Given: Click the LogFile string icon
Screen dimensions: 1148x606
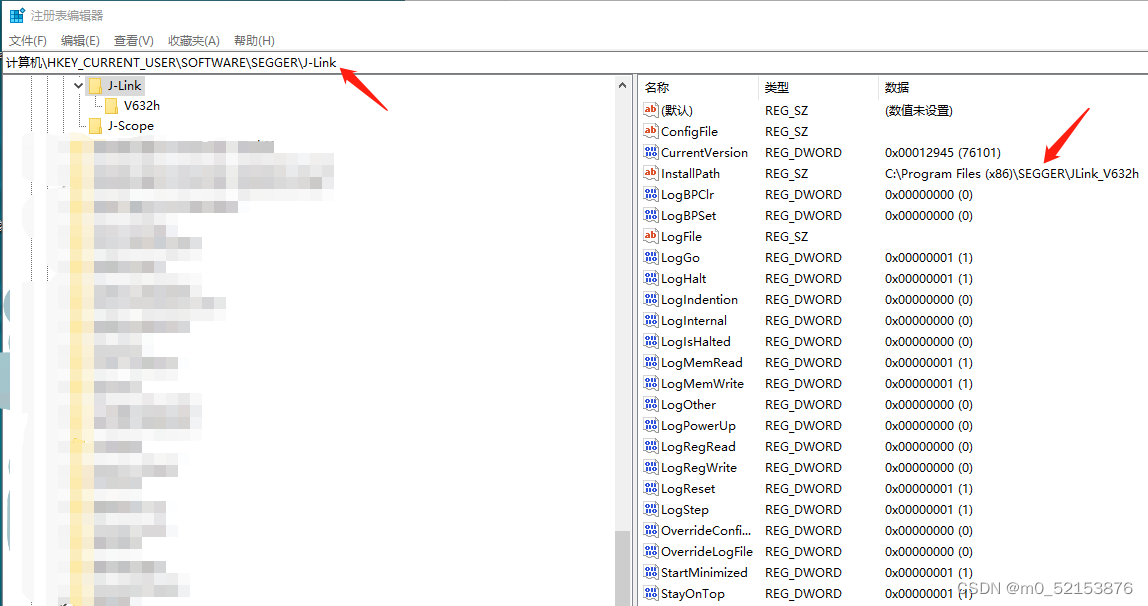Looking at the screenshot, I should (651, 236).
